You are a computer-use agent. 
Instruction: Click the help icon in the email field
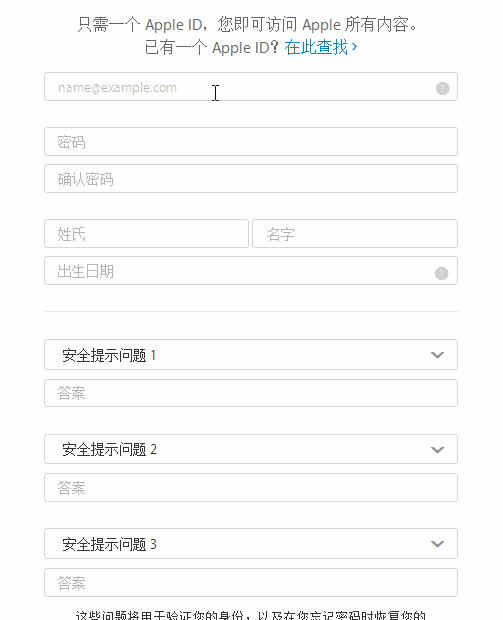(x=442, y=88)
